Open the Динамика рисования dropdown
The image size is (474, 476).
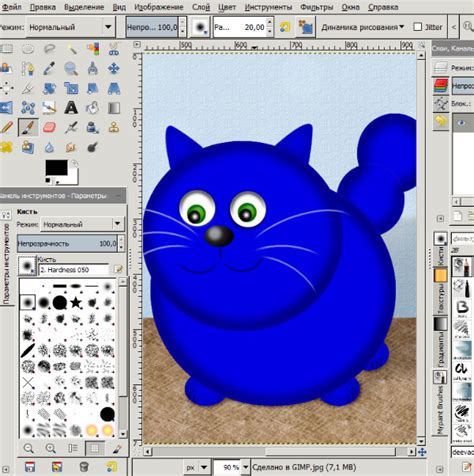point(363,27)
